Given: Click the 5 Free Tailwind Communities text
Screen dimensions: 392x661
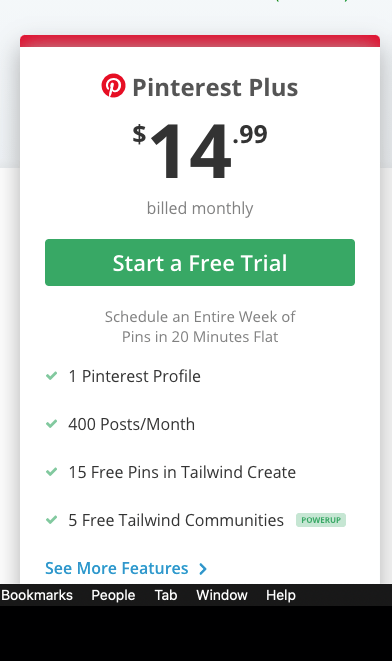Looking at the screenshot, I should (176, 520).
